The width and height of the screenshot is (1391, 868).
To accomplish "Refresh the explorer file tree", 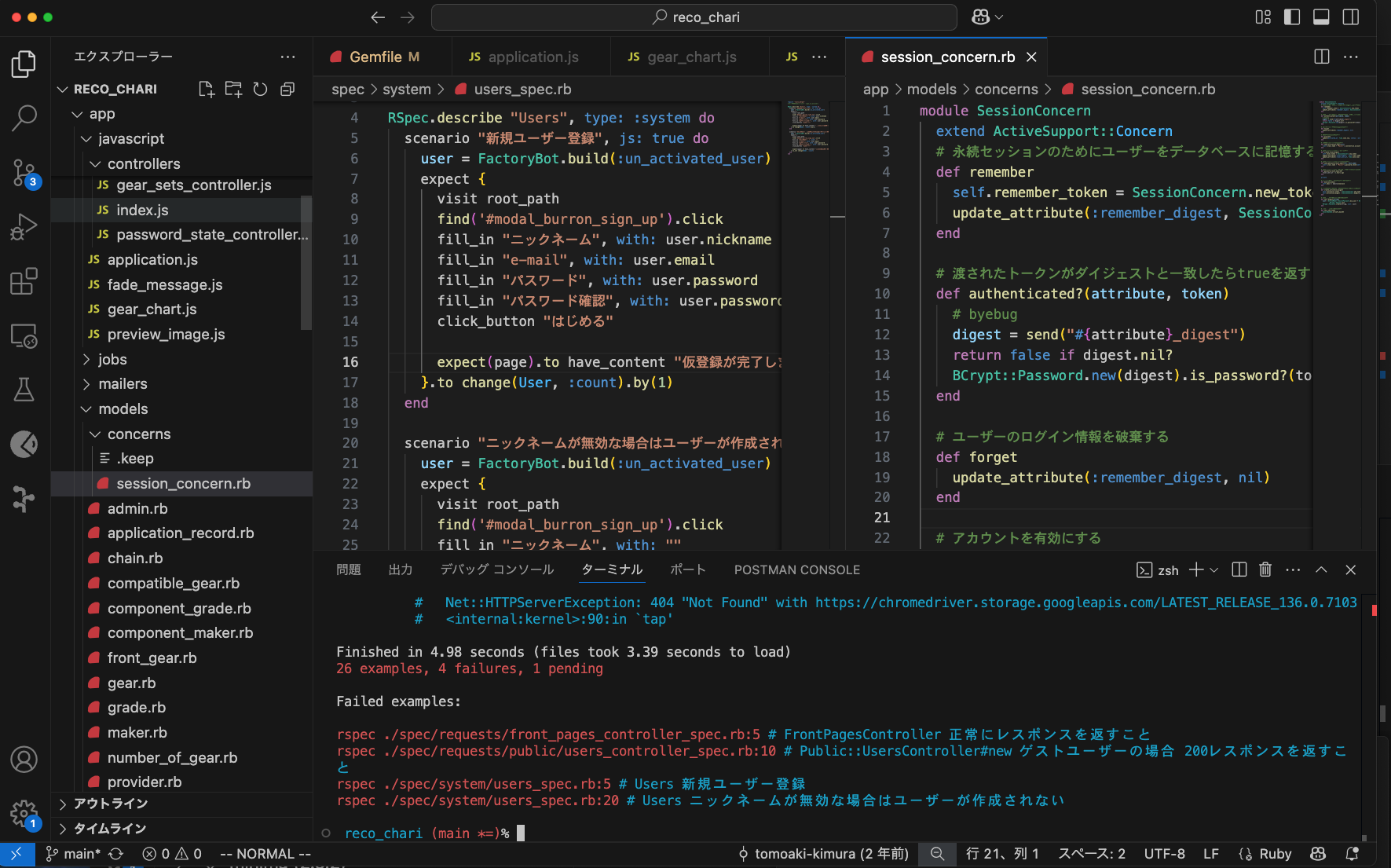I will pyautogui.click(x=260, y=90).
